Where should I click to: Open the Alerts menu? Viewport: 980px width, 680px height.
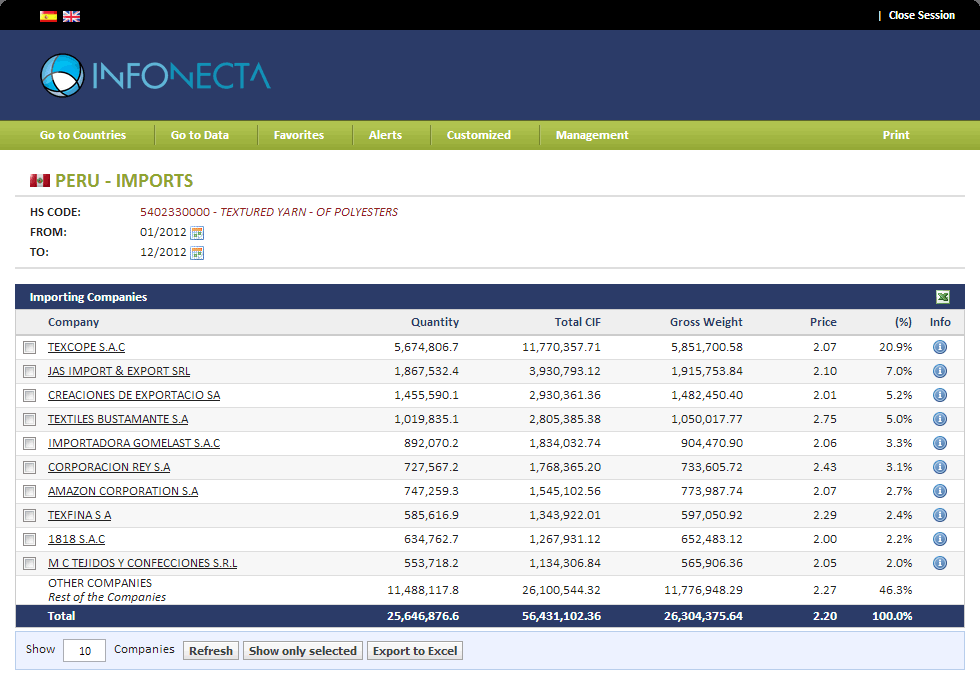pos(385,135)
